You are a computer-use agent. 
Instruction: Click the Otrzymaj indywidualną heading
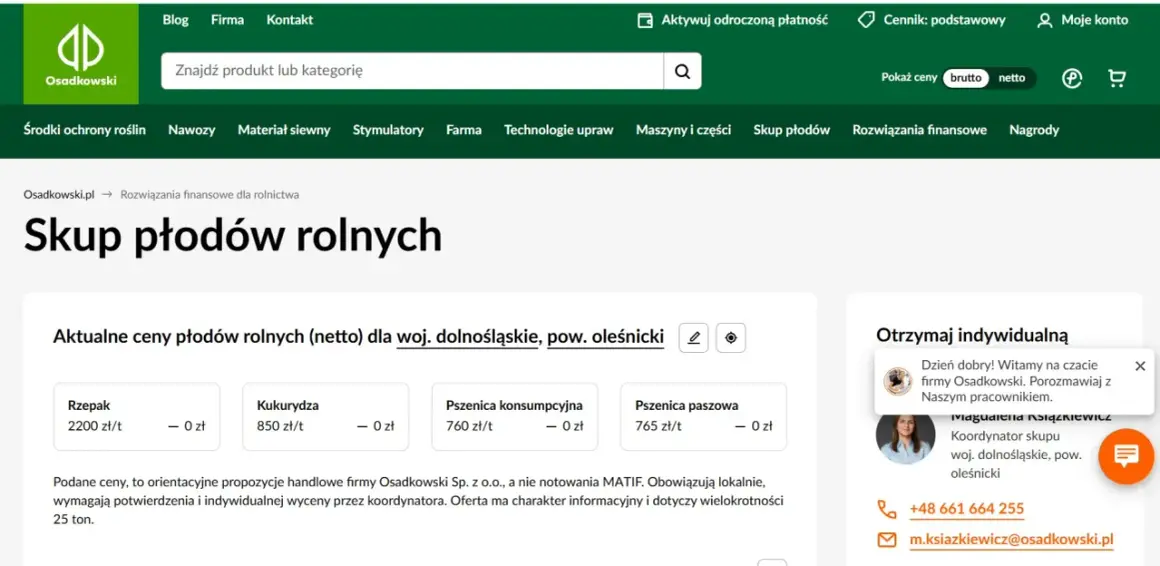972,335
